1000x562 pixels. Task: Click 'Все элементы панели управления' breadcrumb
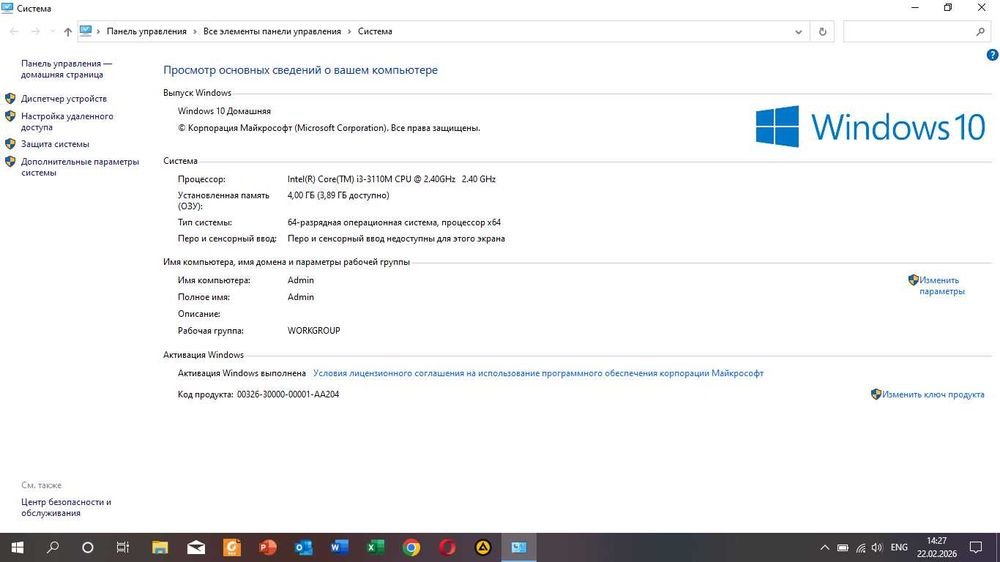[x=272, y=31]
